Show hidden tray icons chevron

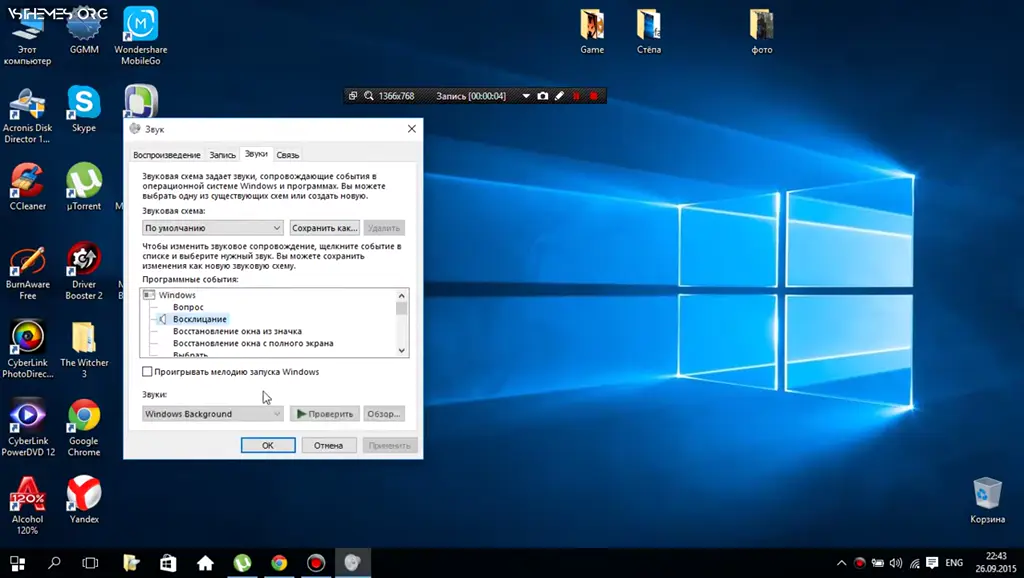click(841, 563)
